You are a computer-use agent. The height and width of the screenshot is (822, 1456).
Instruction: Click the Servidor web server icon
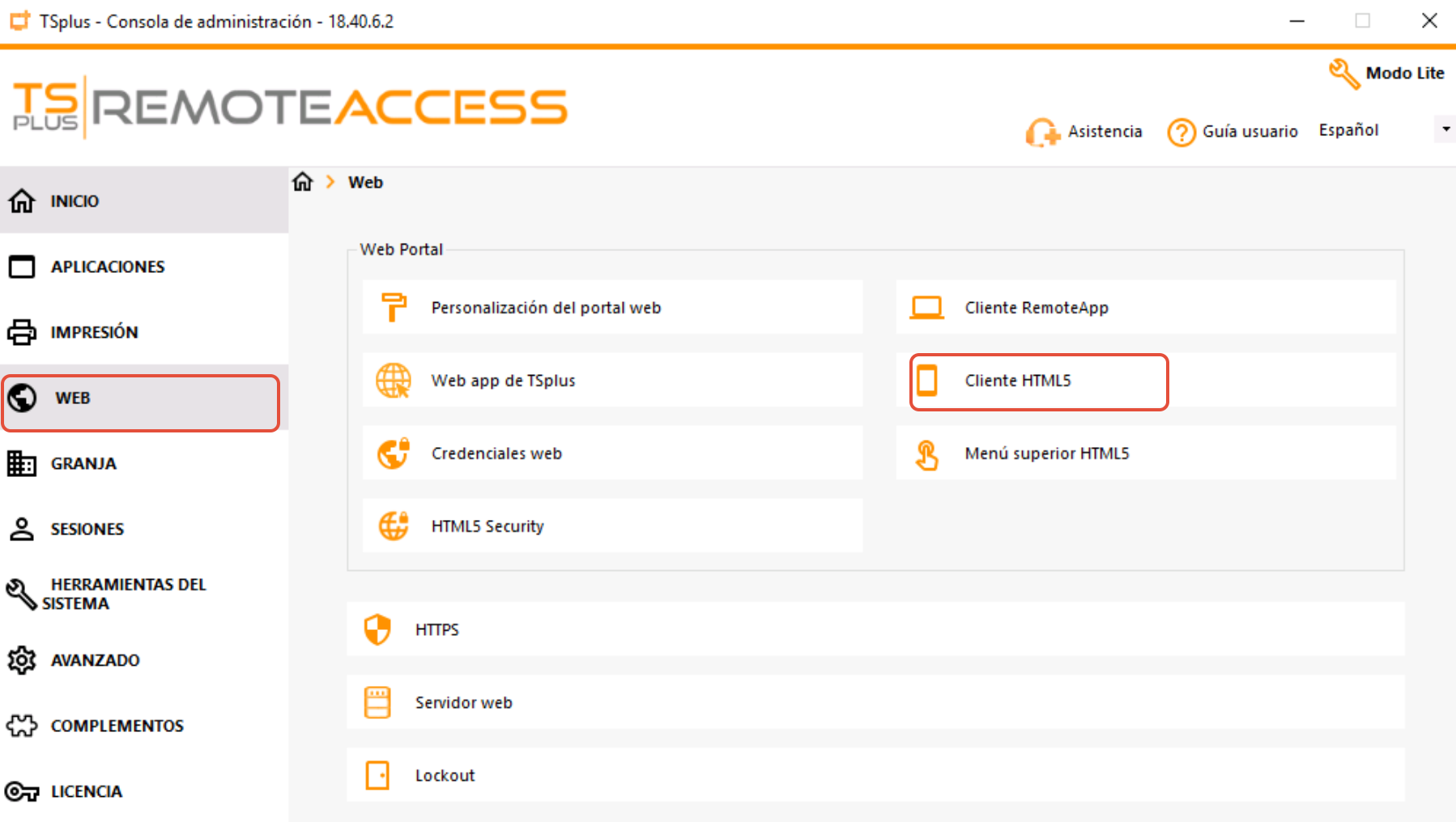tap(377, 702)
